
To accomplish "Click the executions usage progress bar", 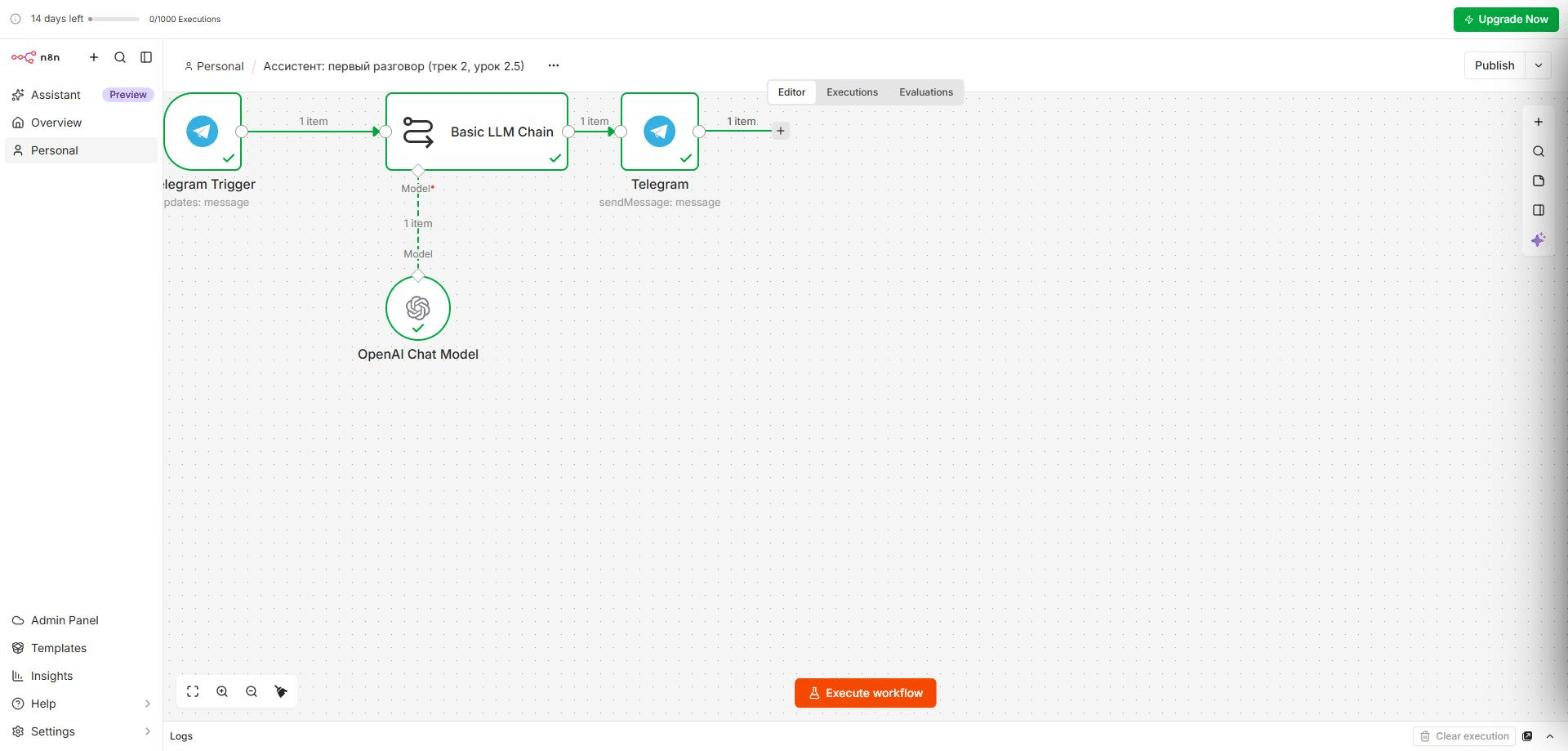I will click(x=114, y=19).
